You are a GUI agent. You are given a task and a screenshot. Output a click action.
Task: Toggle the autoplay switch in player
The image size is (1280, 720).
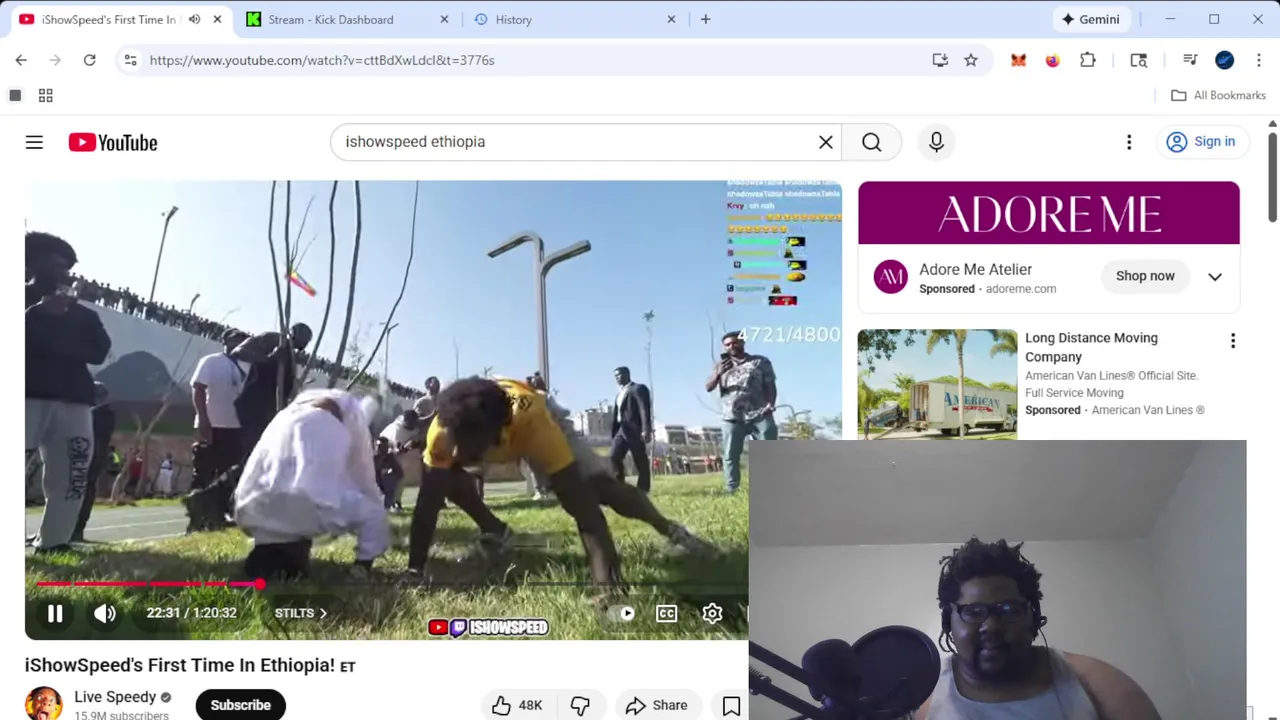(x=626, y=613)
